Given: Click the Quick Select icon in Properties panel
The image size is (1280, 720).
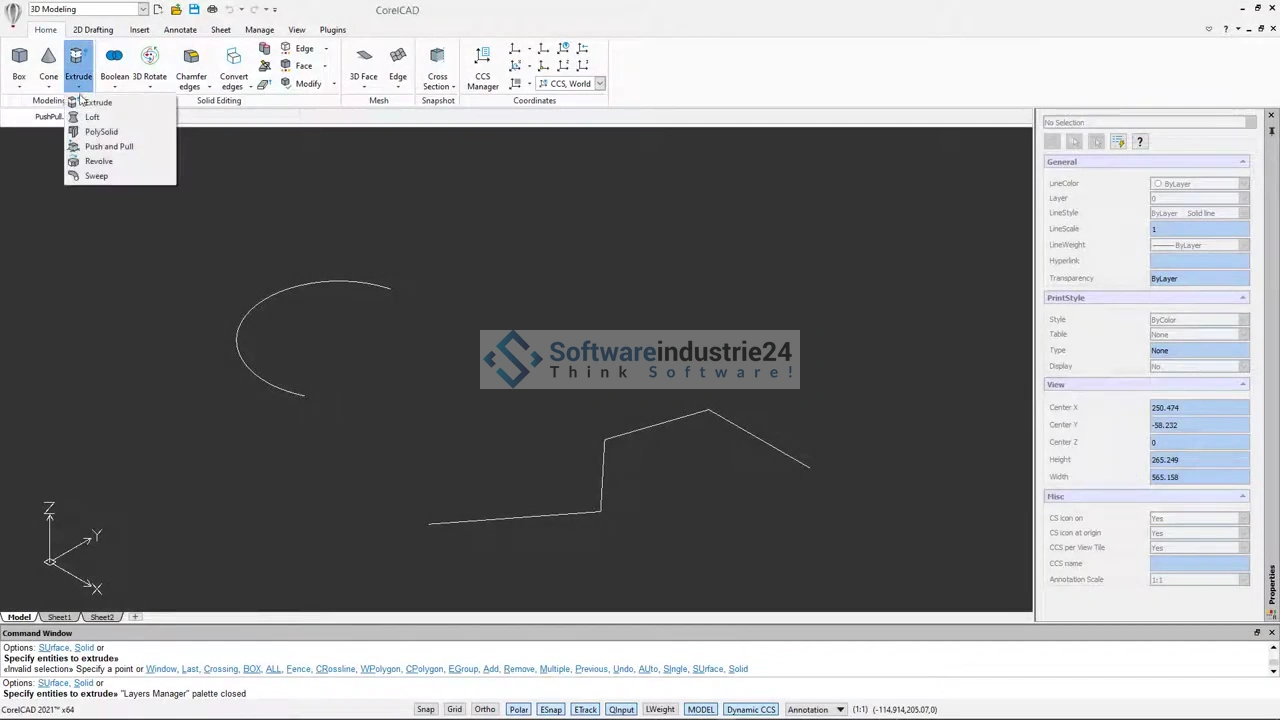Looking at the screenshot, I should (x=1118, y=142).
